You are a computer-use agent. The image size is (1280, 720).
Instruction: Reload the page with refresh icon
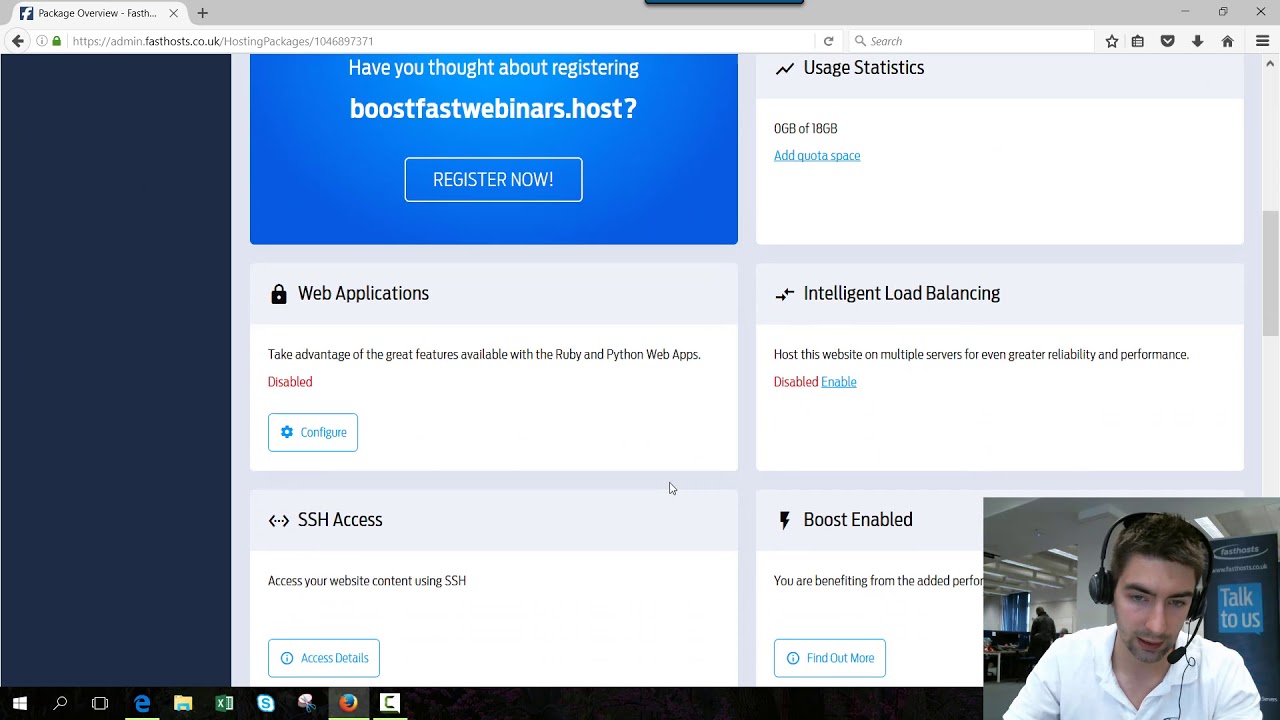tap(828, 41)
